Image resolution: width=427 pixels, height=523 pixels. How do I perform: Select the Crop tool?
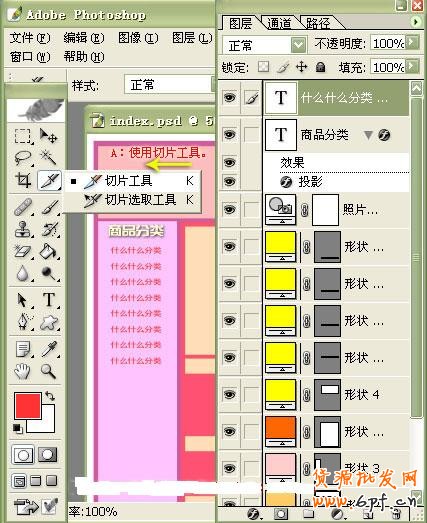coord(23,180)
